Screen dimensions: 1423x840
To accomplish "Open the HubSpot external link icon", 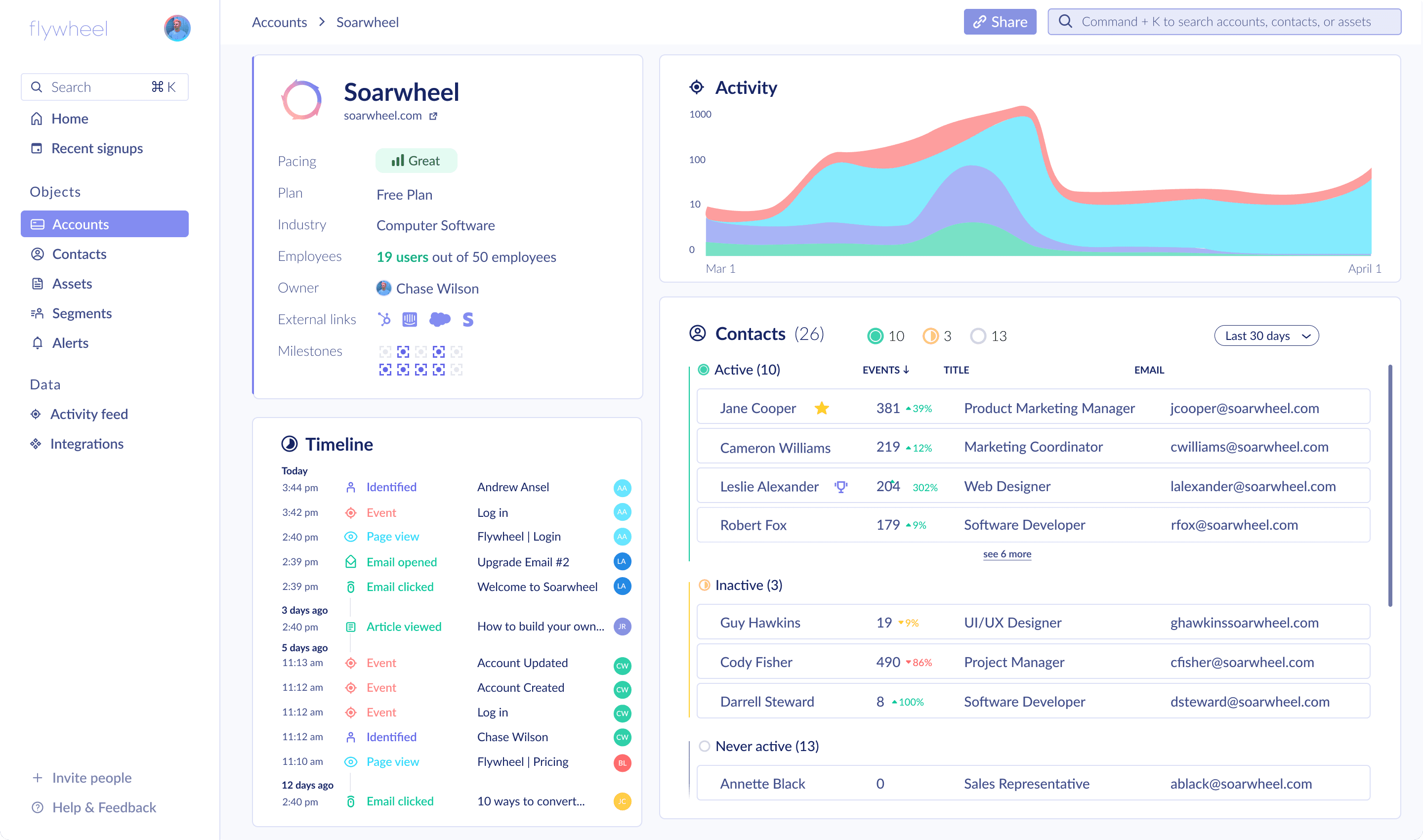I will 384,320.
